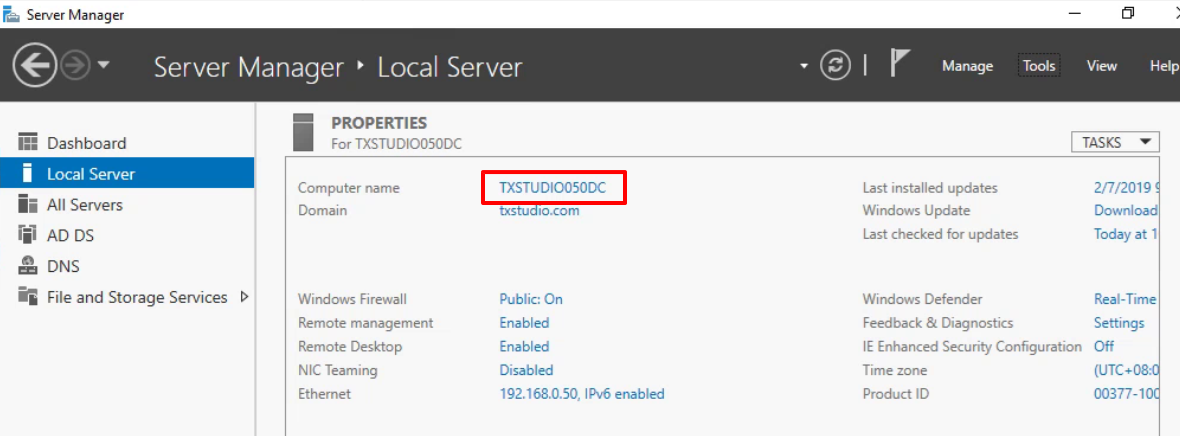Expand the dropdown arrow beside refresh

click(x=804, y=66)
